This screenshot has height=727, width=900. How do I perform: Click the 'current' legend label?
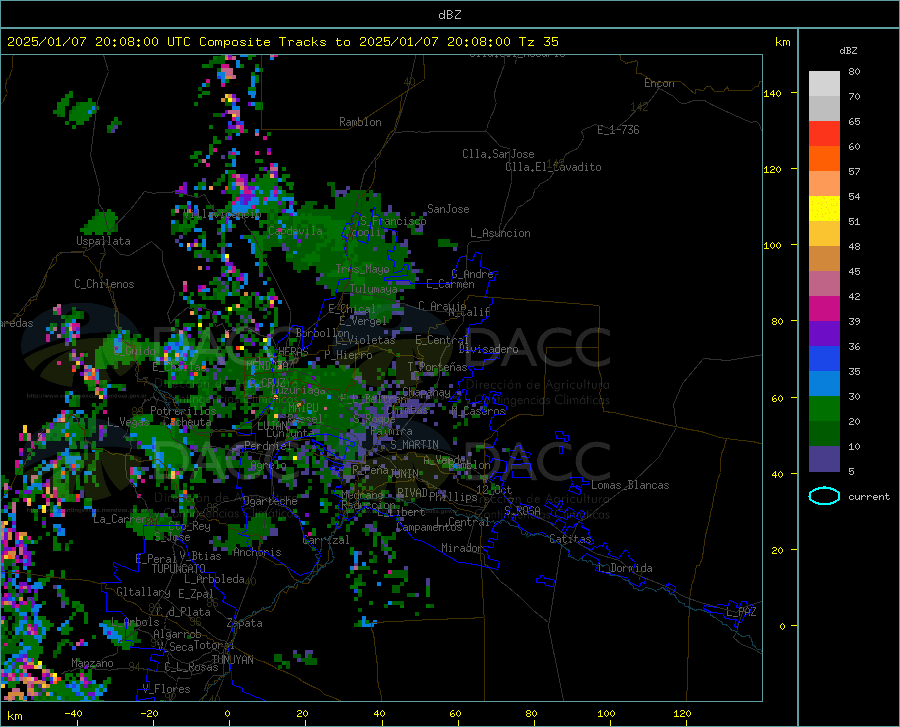tap(869, 496)
